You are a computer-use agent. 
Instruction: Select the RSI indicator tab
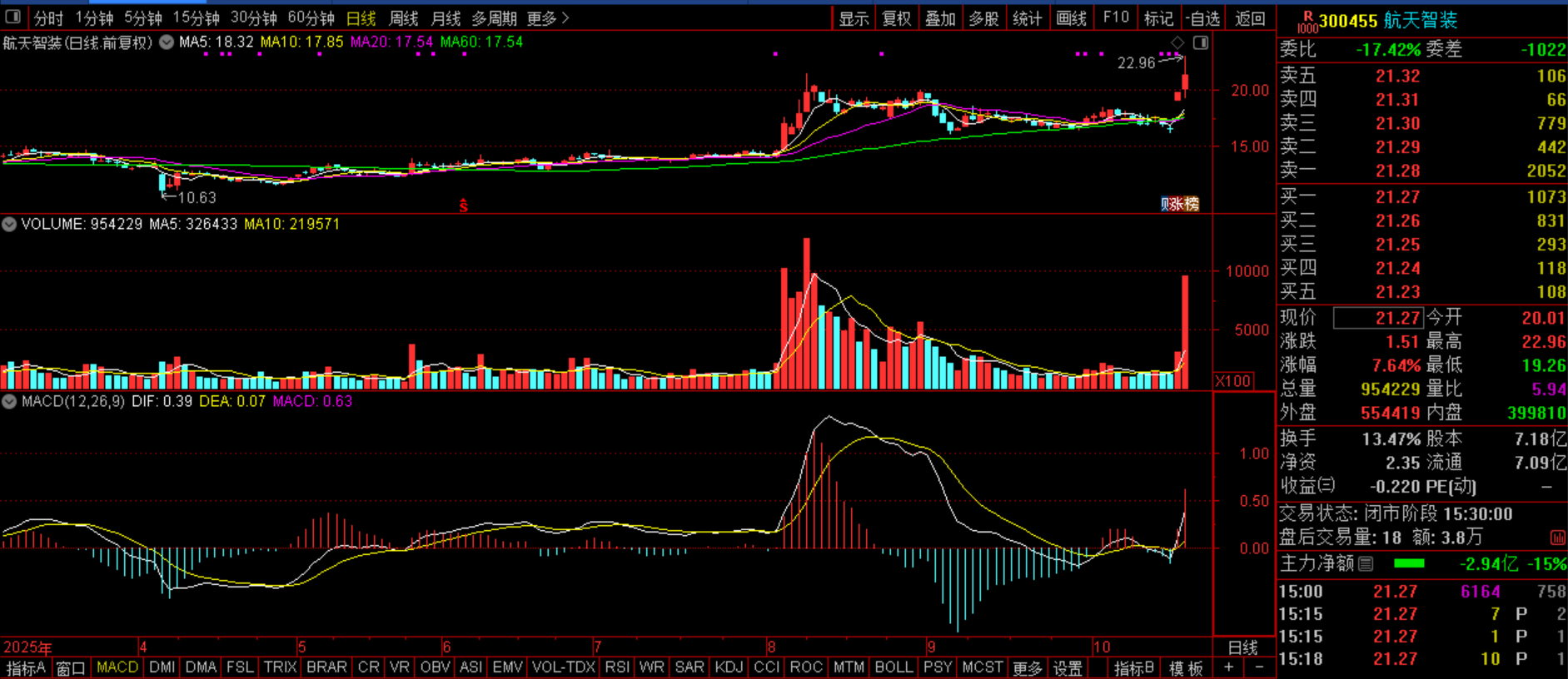point(617,667)
